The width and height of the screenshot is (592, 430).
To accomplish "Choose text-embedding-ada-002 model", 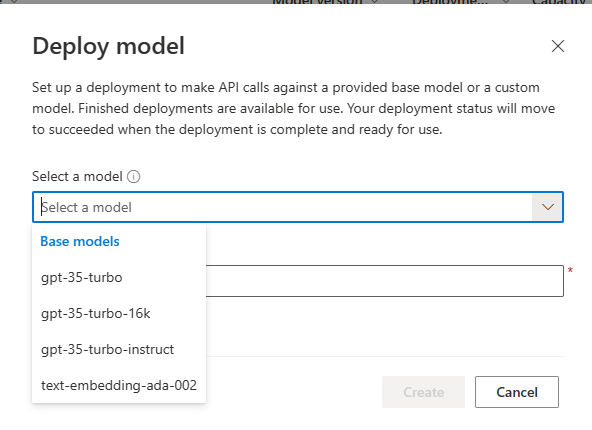I will point(119,385).
